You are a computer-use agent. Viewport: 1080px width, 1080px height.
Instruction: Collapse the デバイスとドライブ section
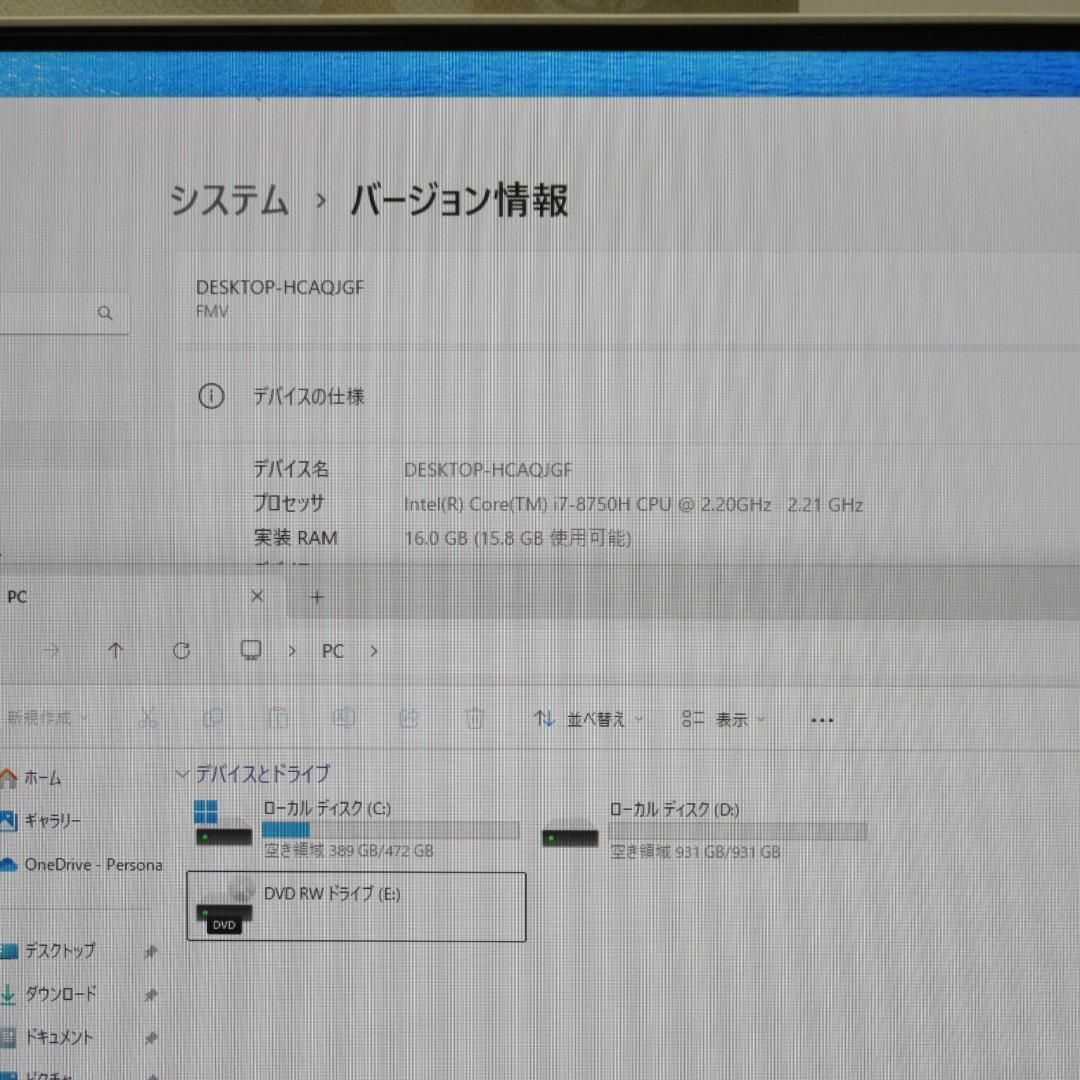coord(182,773)
